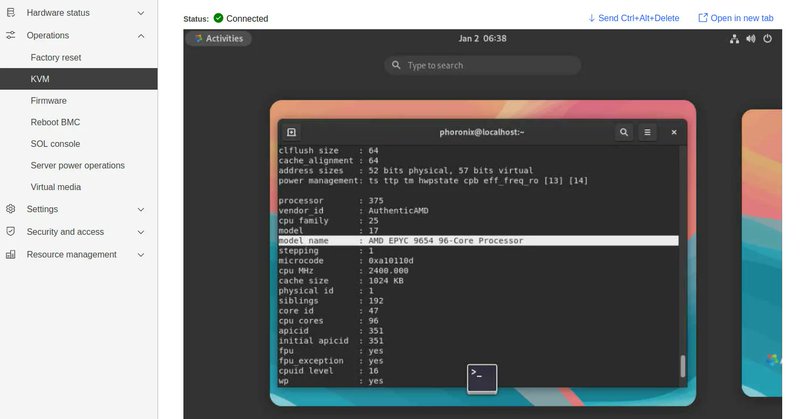This screenshot has width=800, height=419.
Task: Open a new tab in terminal window
Action: click(x=291, y=132)
